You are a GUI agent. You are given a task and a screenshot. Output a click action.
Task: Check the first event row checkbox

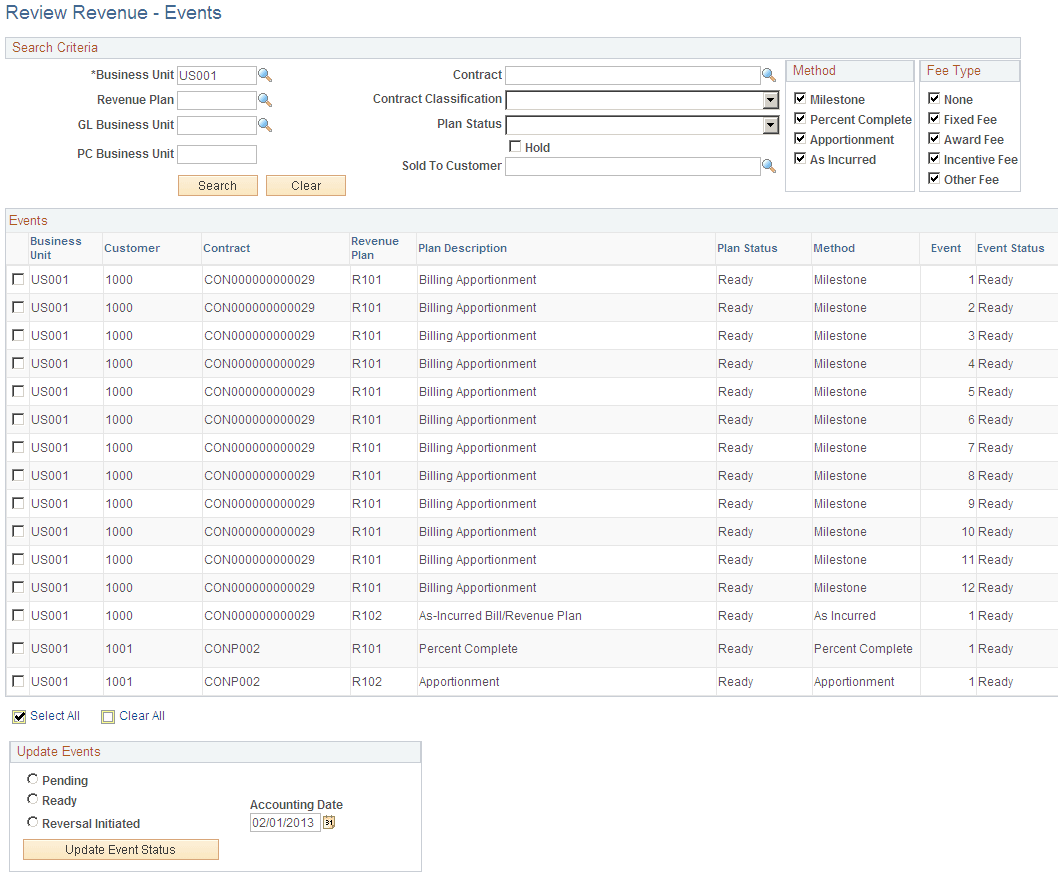tap(17, 280)
